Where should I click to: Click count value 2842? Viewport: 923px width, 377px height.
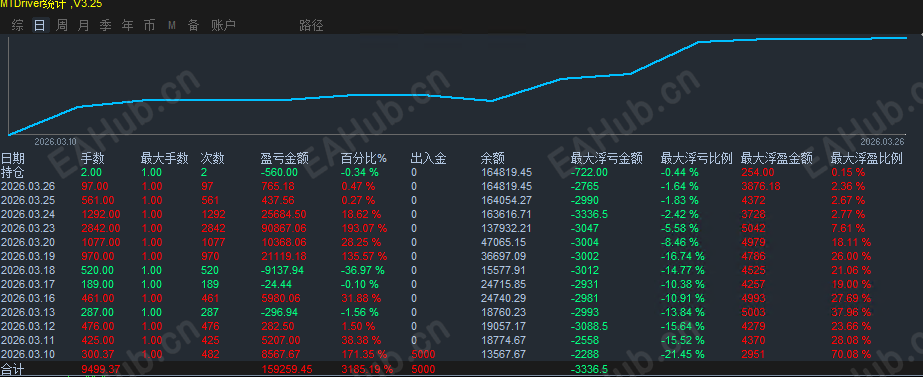point(213,228)
